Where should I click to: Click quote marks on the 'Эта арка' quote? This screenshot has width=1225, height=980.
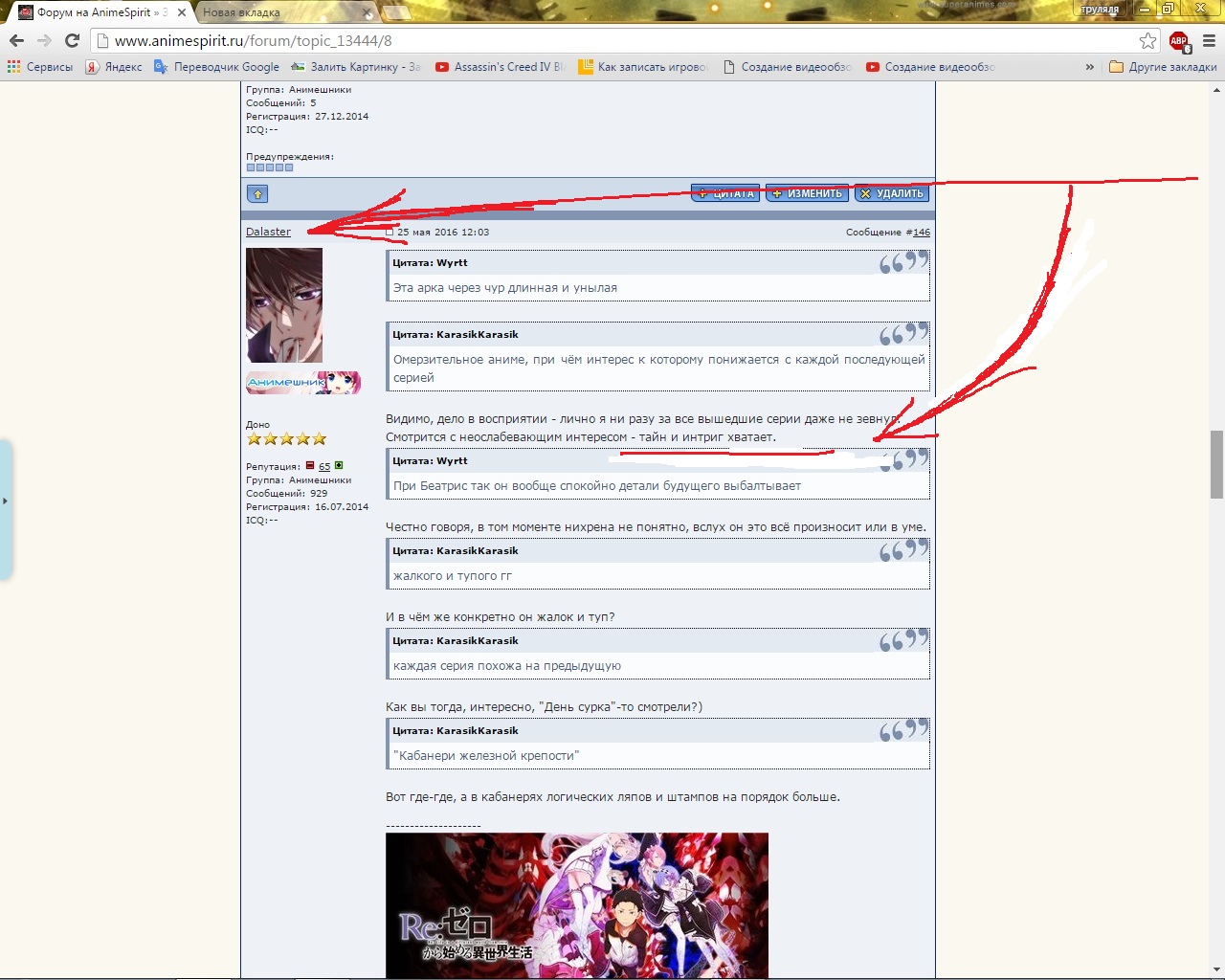coord(903,262)
